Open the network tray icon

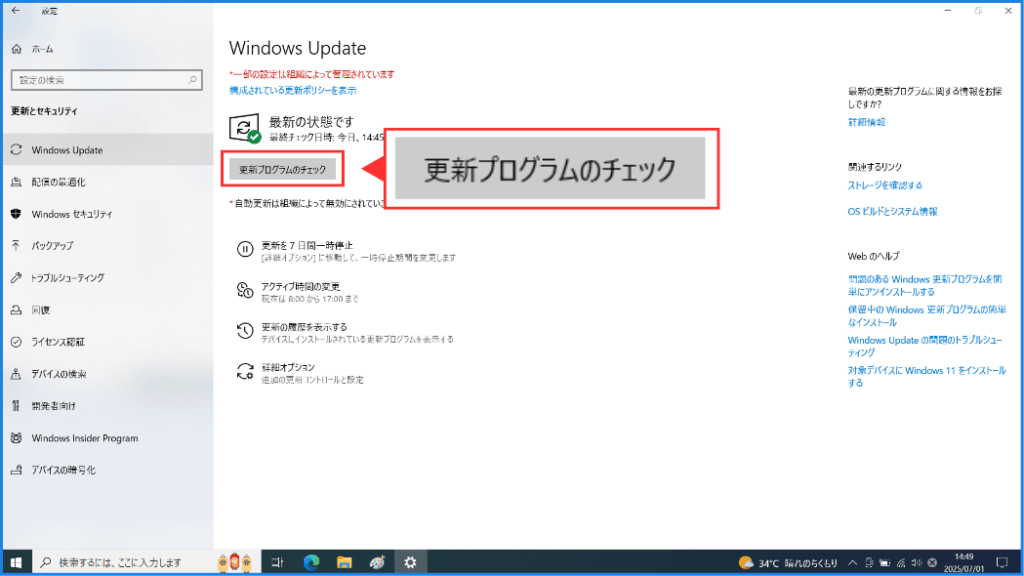901,563
